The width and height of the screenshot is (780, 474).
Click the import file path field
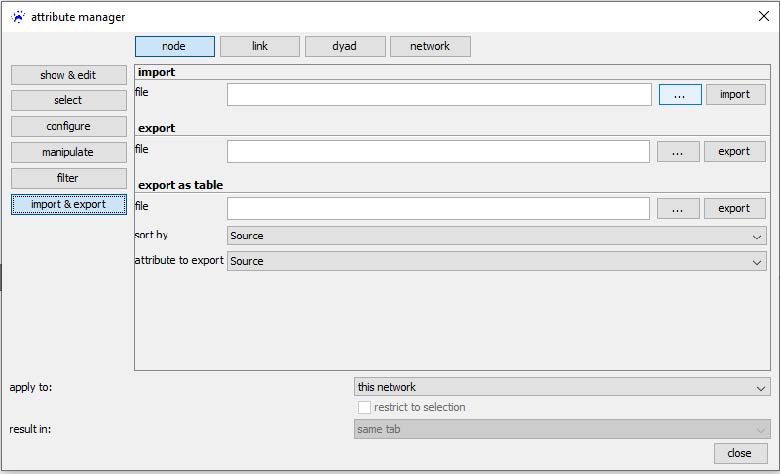[439, 94]
